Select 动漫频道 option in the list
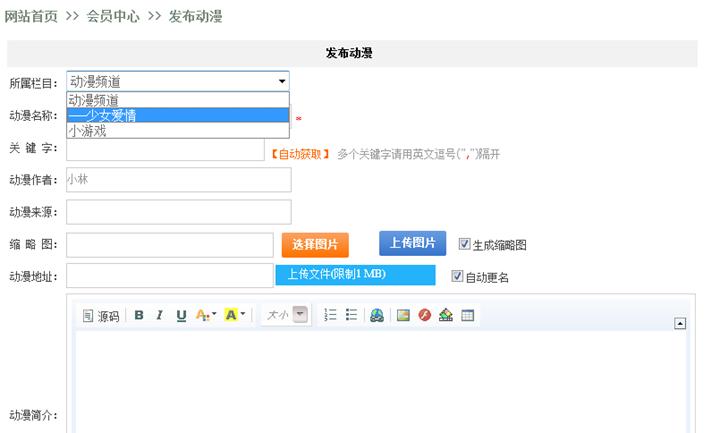The height and width of the screenshot is (433, 720). tap(178, 100)
